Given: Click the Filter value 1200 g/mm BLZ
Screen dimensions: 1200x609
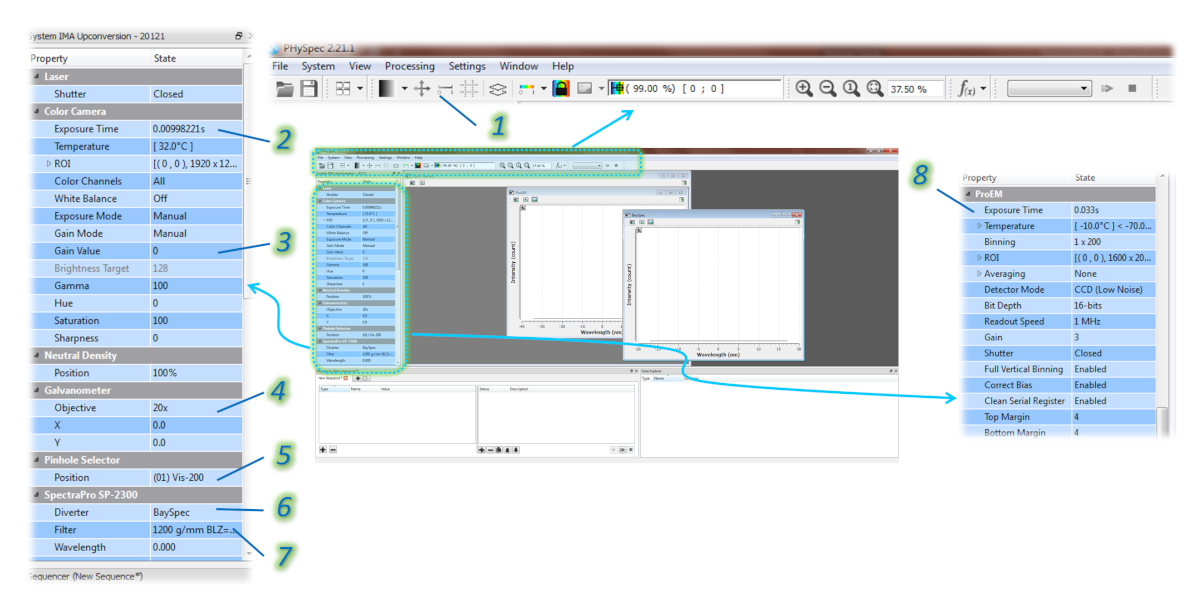Looking at the screenshot, I should coord(195,530).
